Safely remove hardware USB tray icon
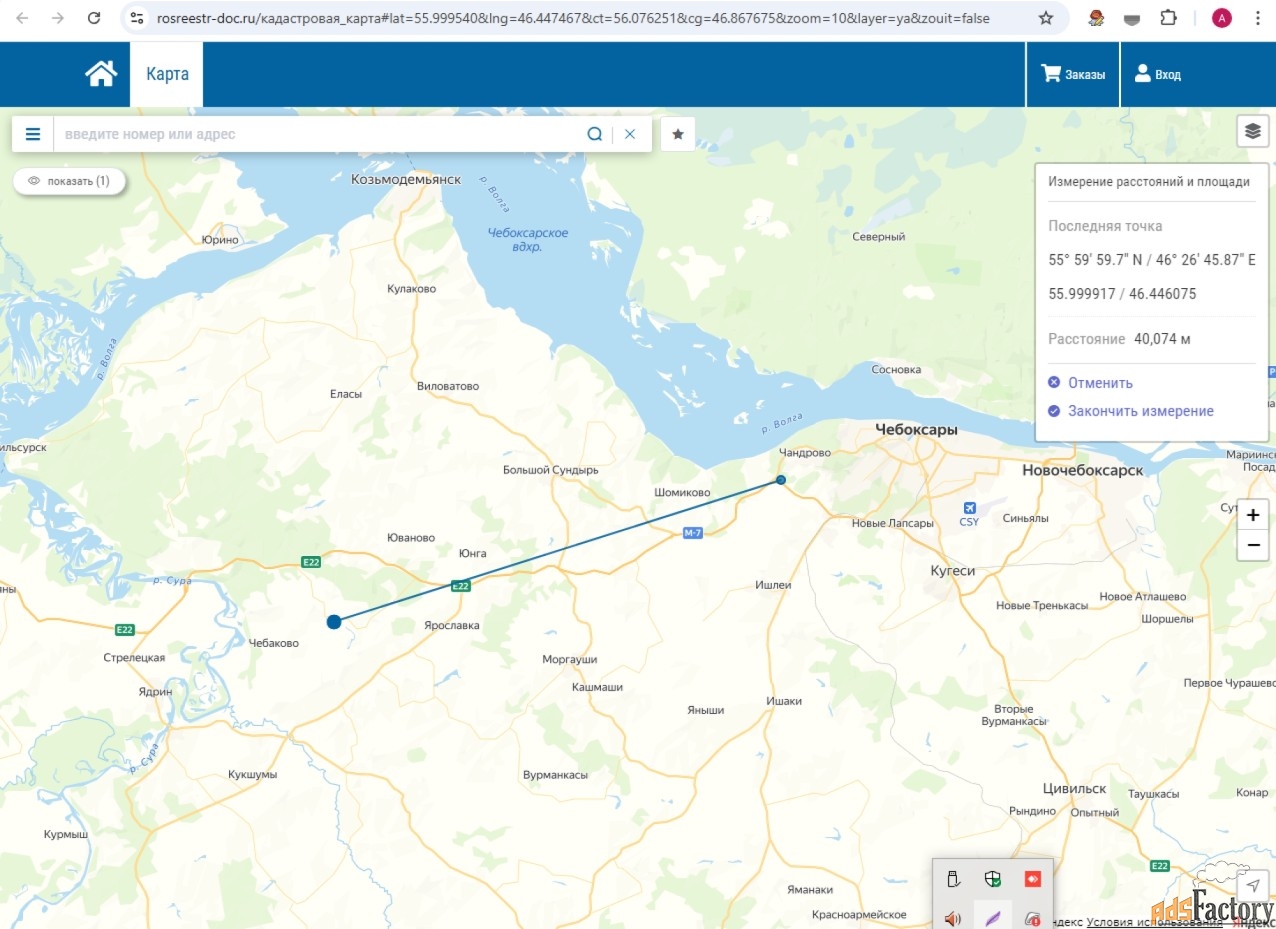1276x929 pixels. (x=953, y=879)
